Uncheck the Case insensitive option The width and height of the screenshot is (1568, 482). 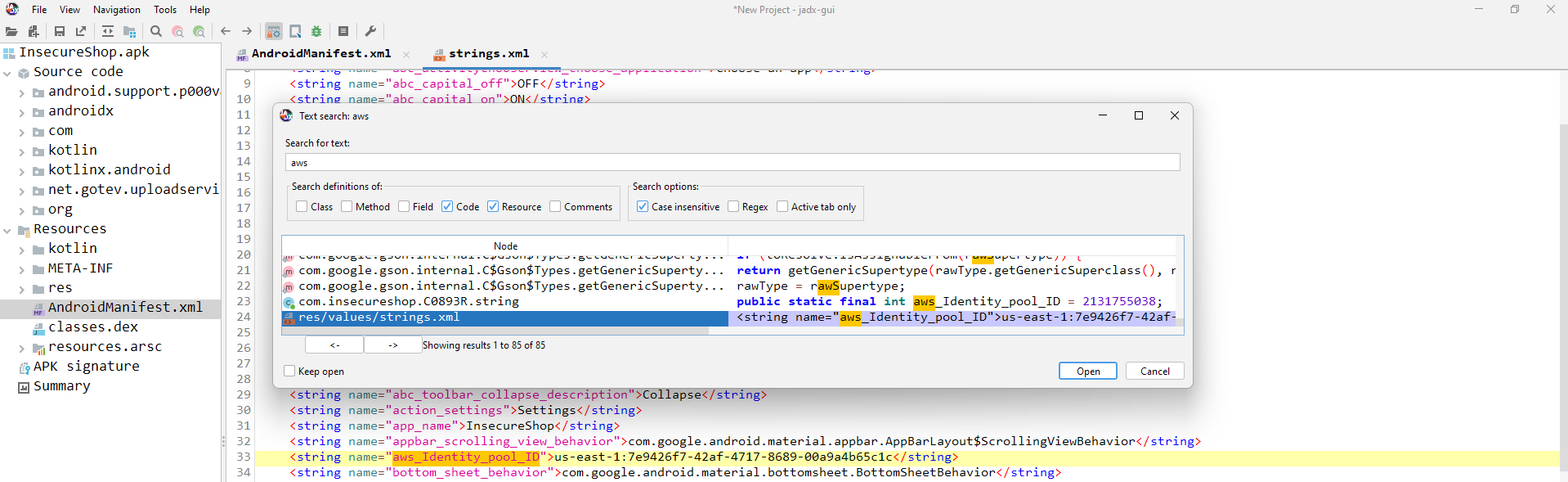[x=643, y=207]
